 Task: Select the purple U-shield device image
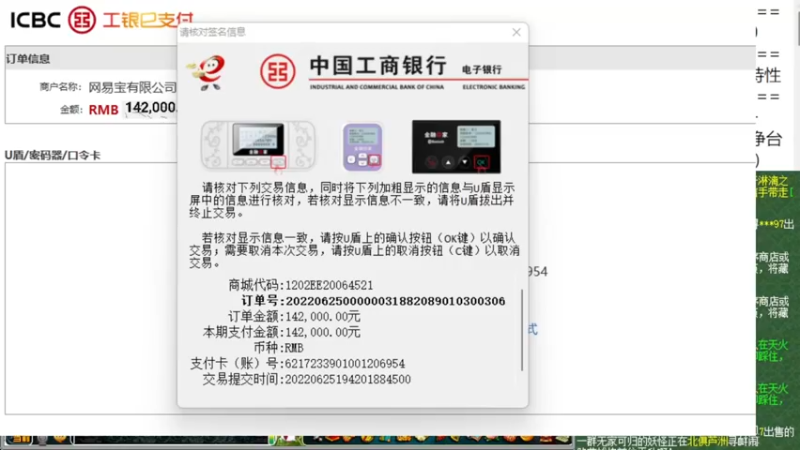[x=362, y=147]
